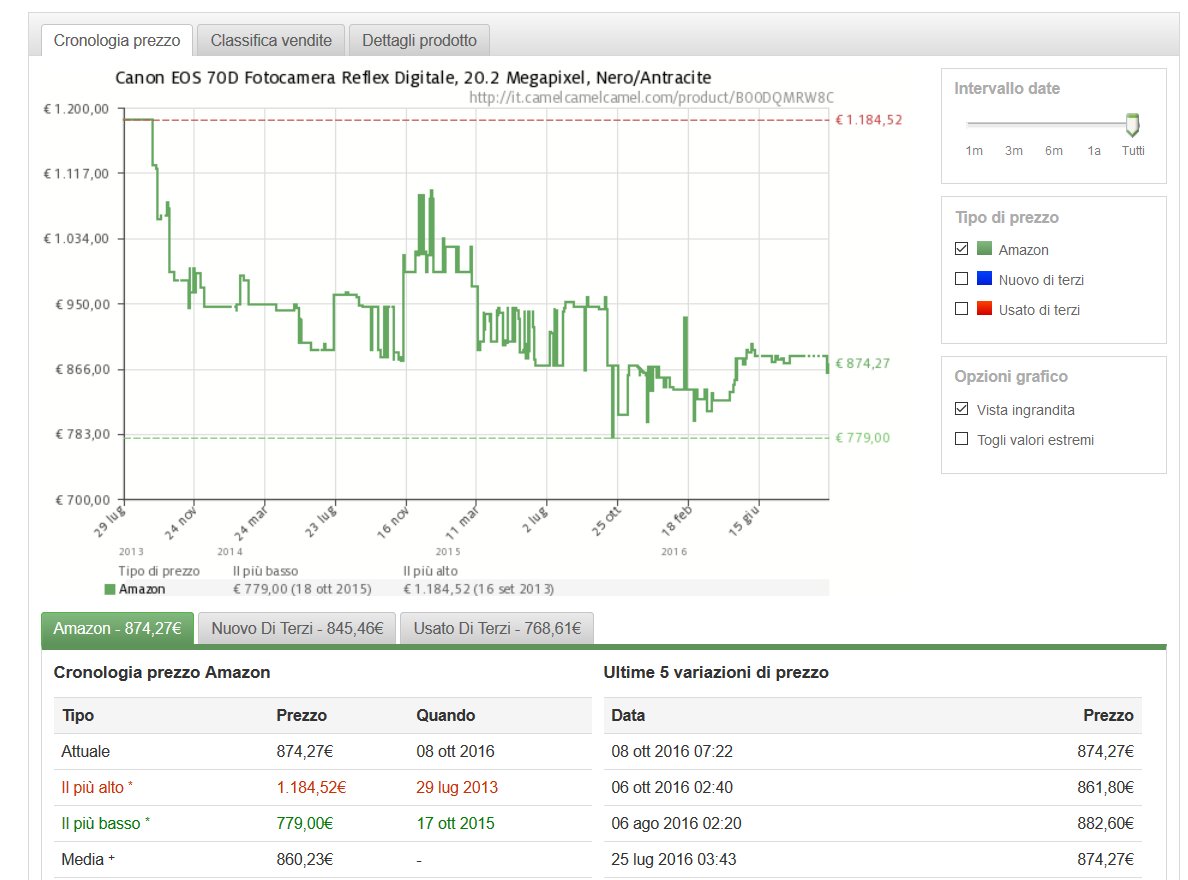Click the green Amazon color swatch
Screen dimensions: 1188x880
pyautogui.click(x=984, y=249)
